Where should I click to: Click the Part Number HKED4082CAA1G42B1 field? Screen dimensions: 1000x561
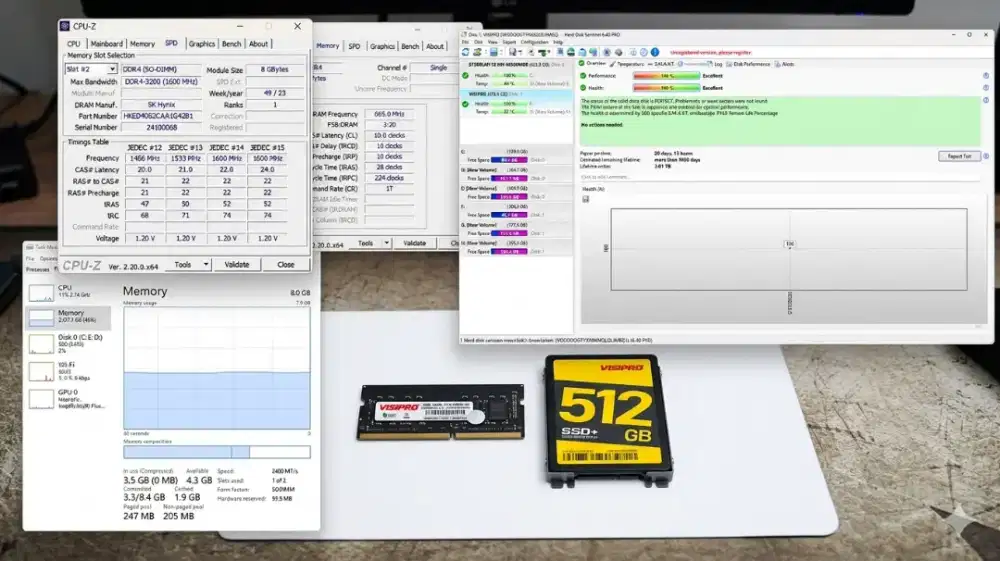(x=161, y=116)
